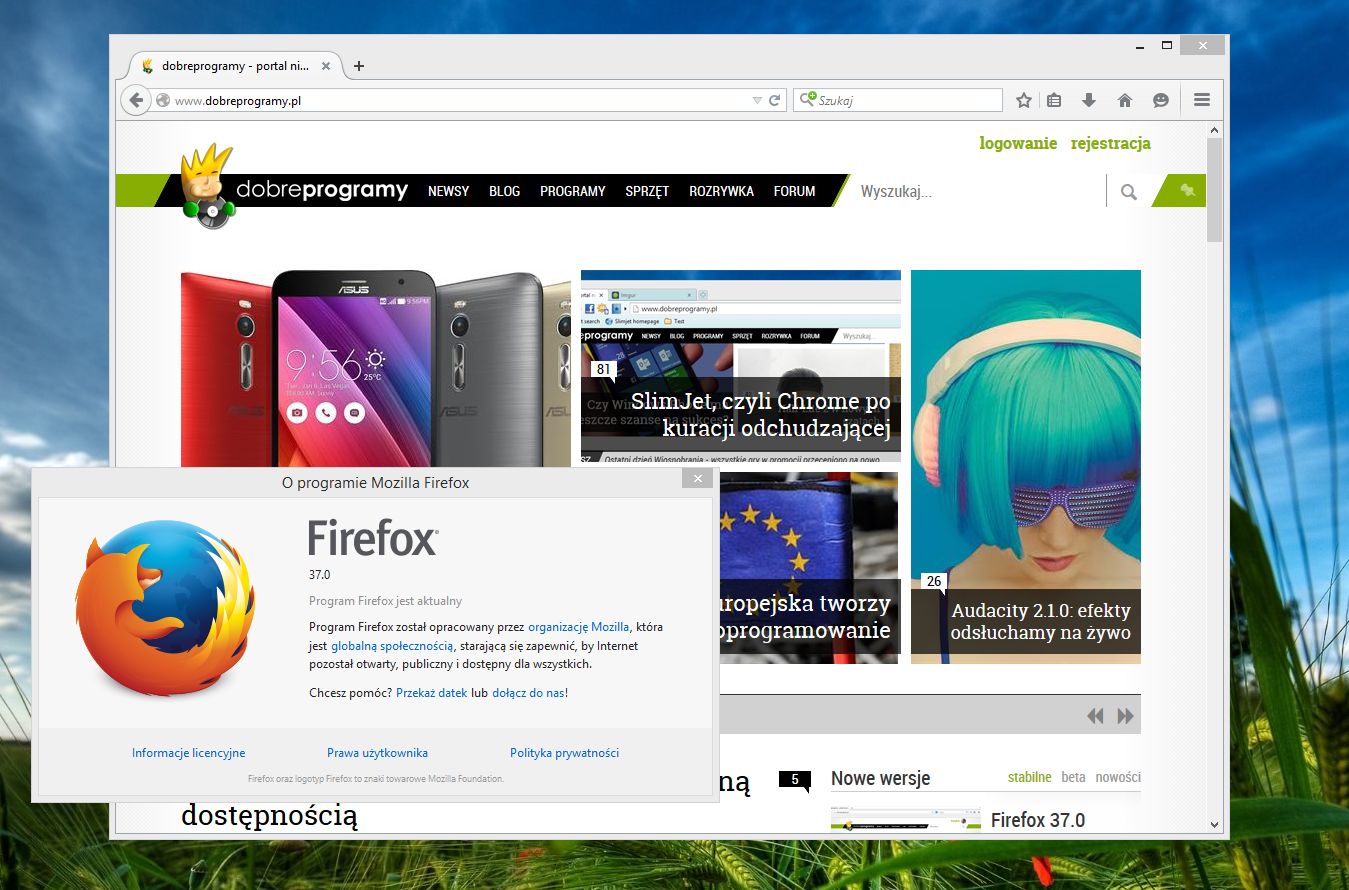The width and height of the screenshot is (1349, 890).
Task: Reload the page with refresh icon
Action: [x=774, y=100]
